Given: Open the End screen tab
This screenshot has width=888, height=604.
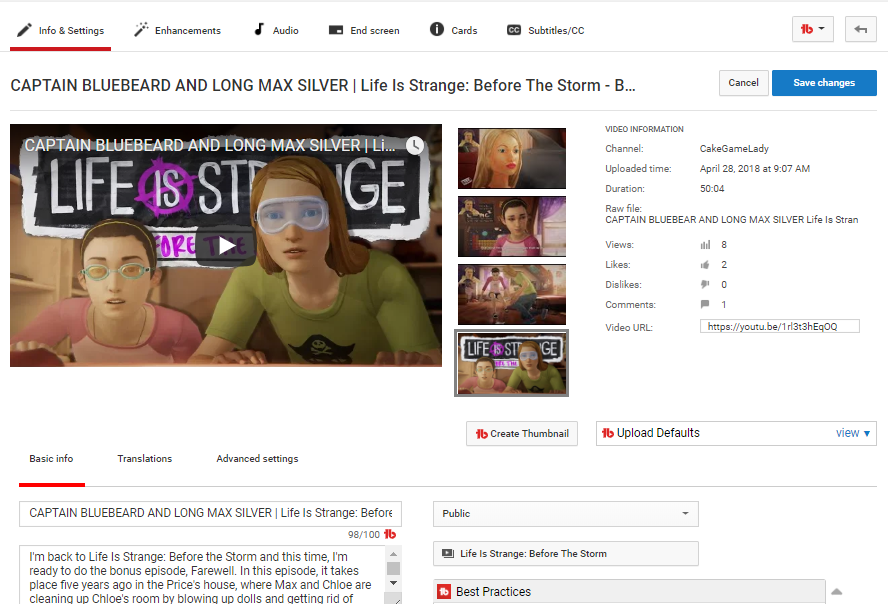Looking at the screenshot, I should coord(364,31).
